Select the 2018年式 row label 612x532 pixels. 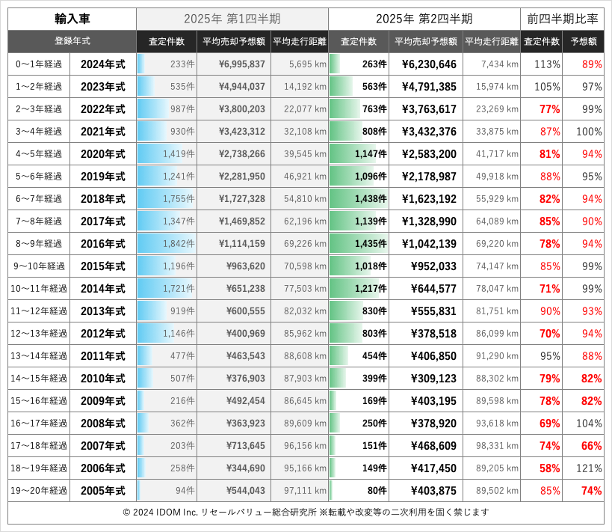[x=103, y=199]
